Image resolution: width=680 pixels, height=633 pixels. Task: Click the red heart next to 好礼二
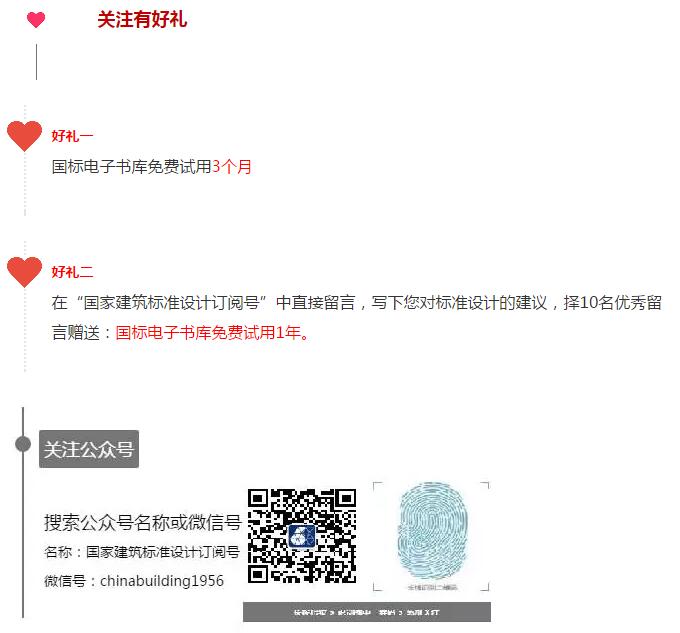pos(24,272)
